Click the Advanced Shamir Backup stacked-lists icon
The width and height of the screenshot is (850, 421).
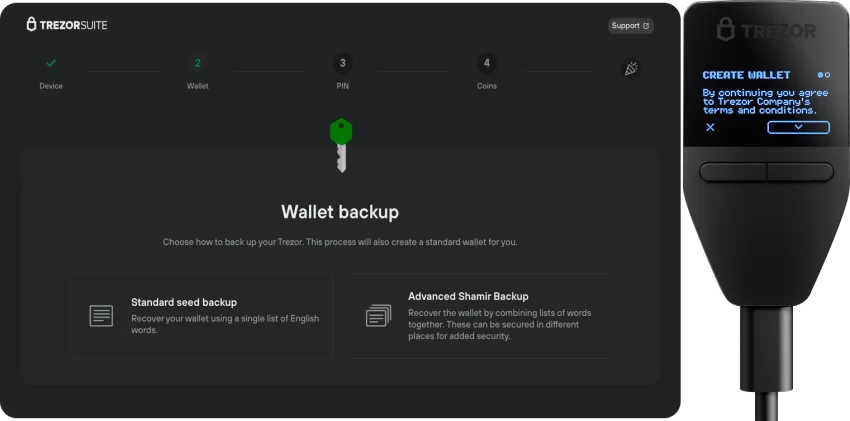(x=378, y=316)
